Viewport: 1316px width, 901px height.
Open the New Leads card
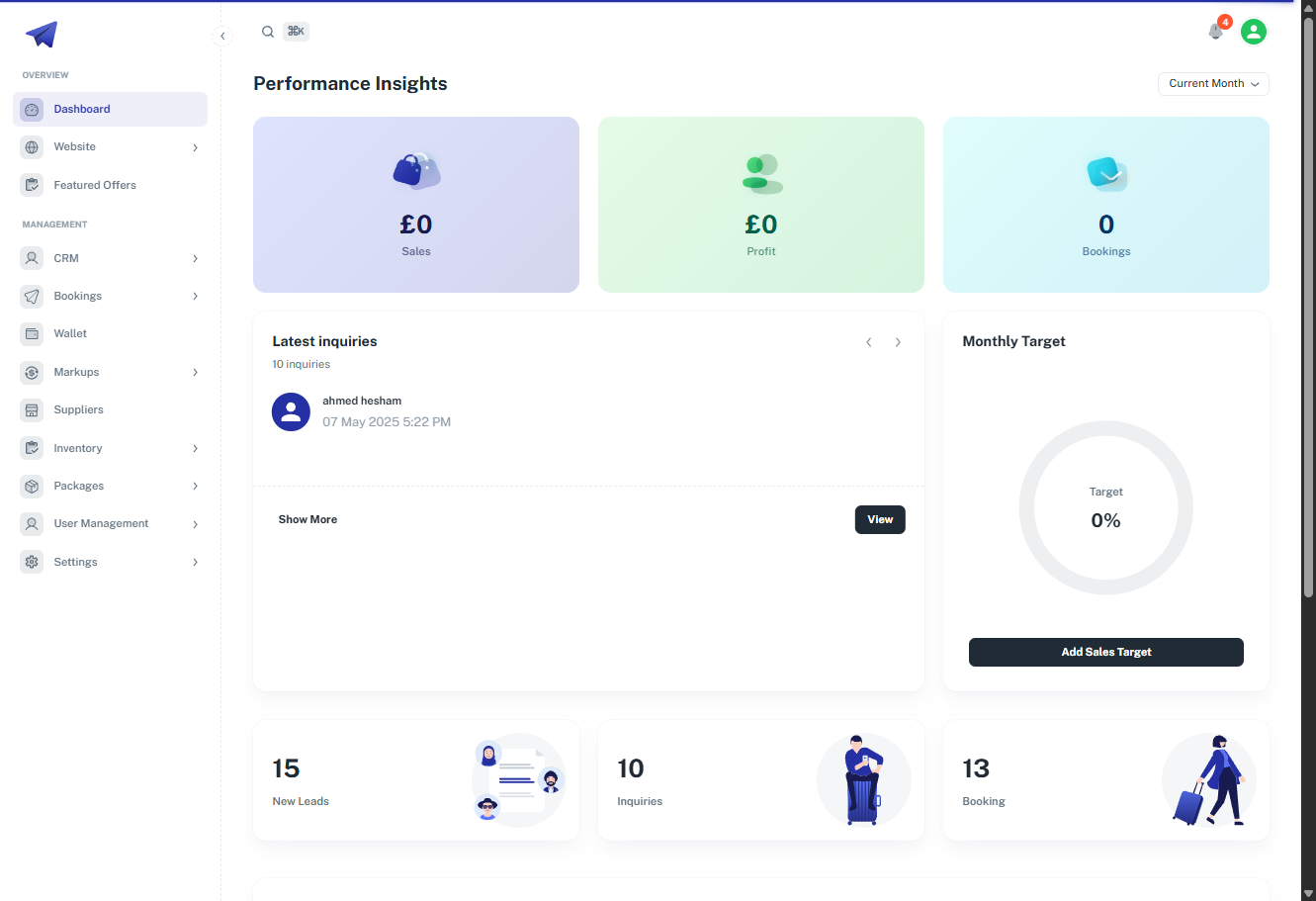416,780
